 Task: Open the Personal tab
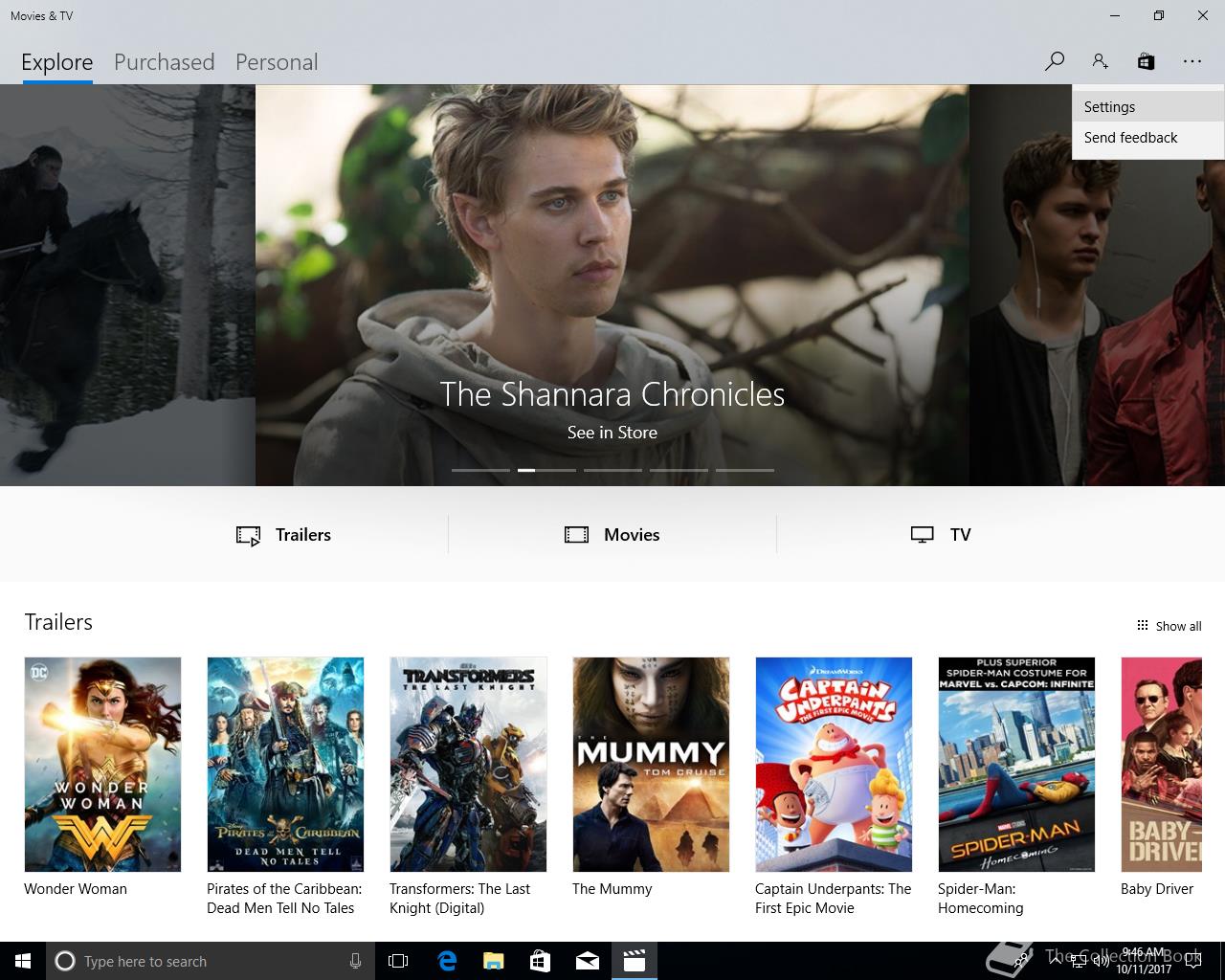tap(277, 62)
